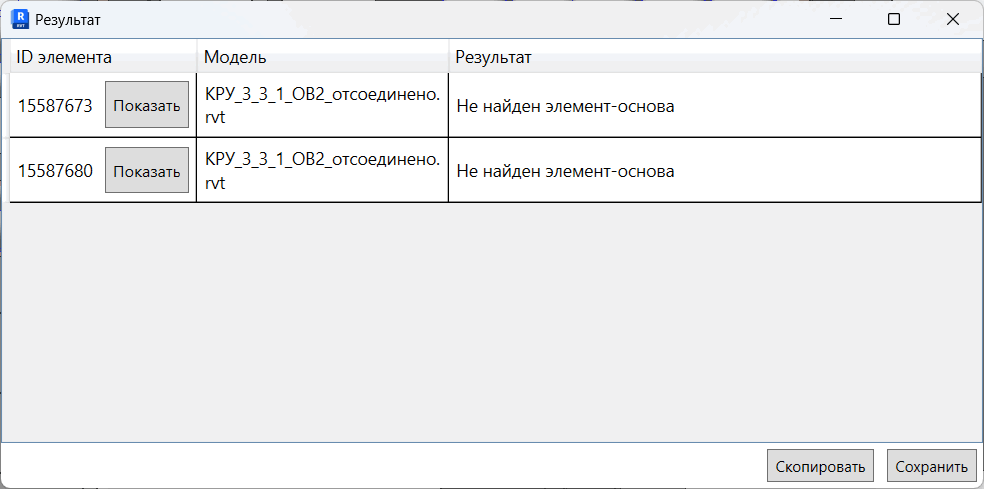Maximize the Результат window

[894, 19]
